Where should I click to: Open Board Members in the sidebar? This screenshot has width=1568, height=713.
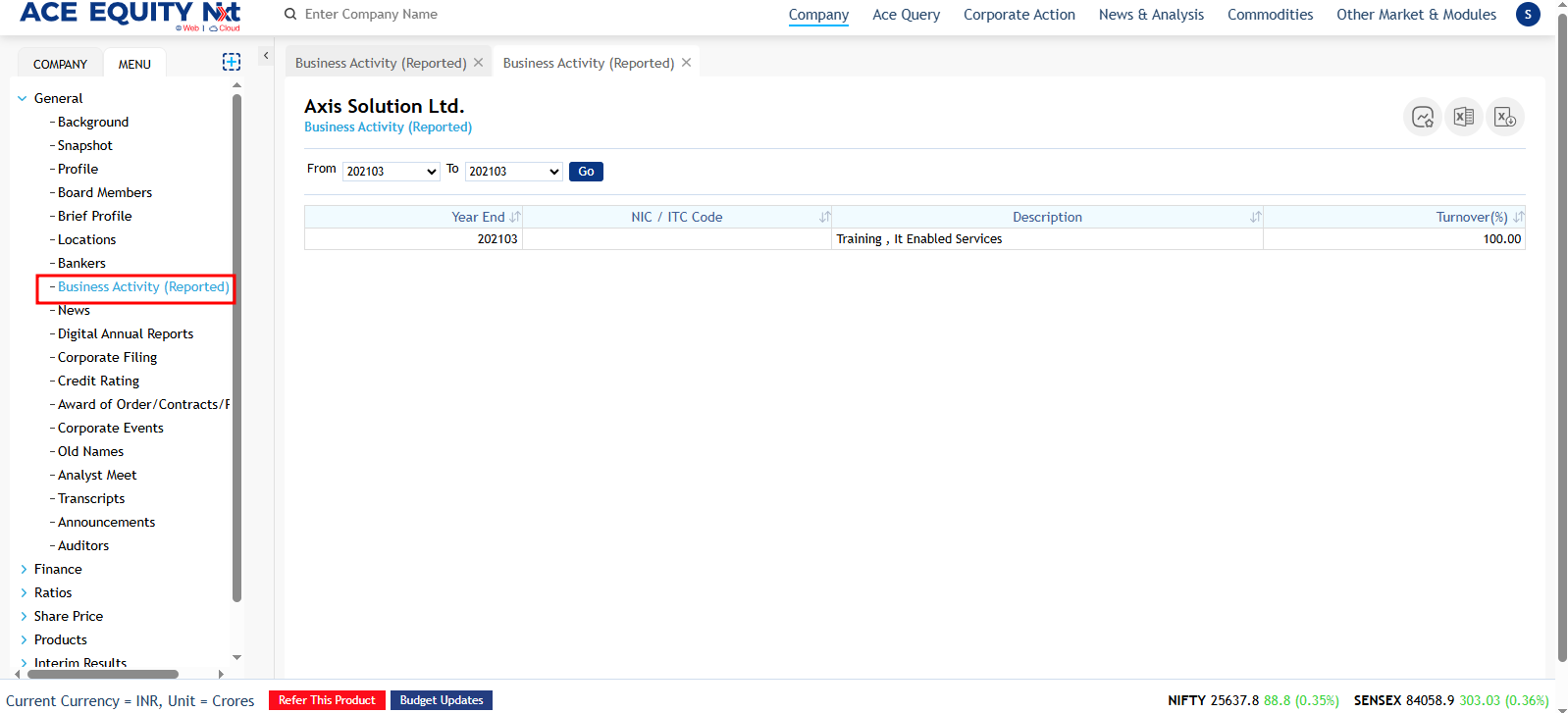point(105,192)
